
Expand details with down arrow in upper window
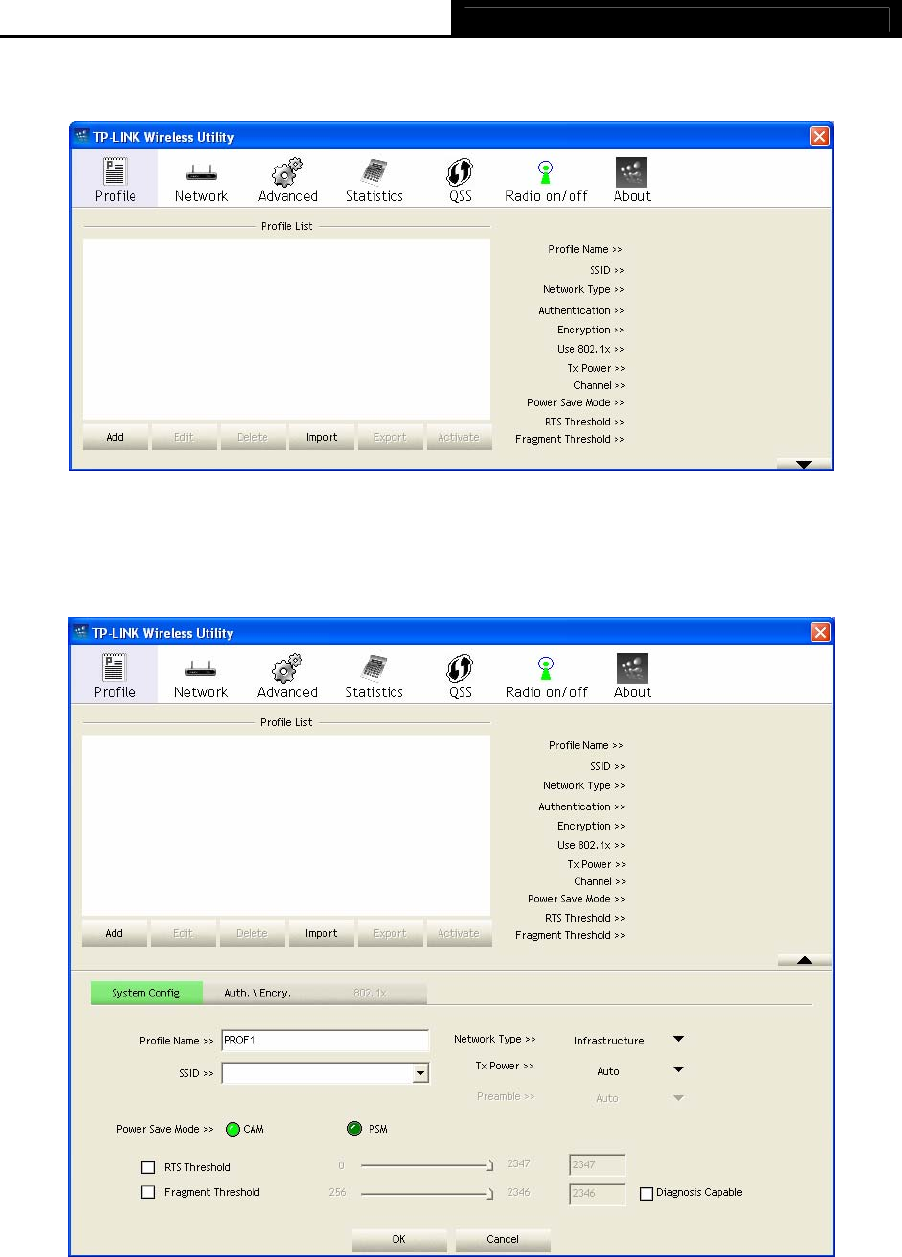pos(804,464)
